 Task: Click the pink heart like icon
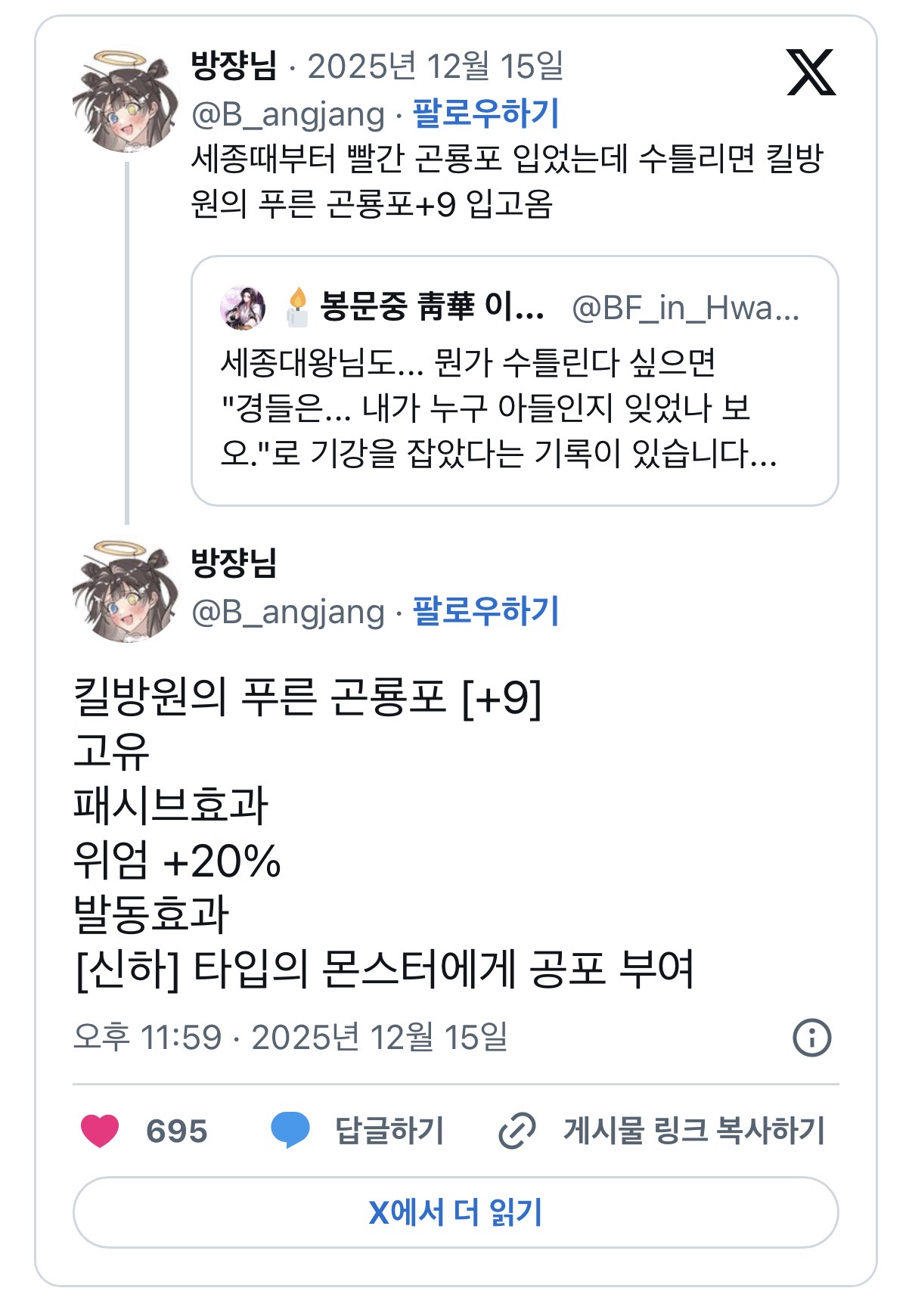point(100,1131)
